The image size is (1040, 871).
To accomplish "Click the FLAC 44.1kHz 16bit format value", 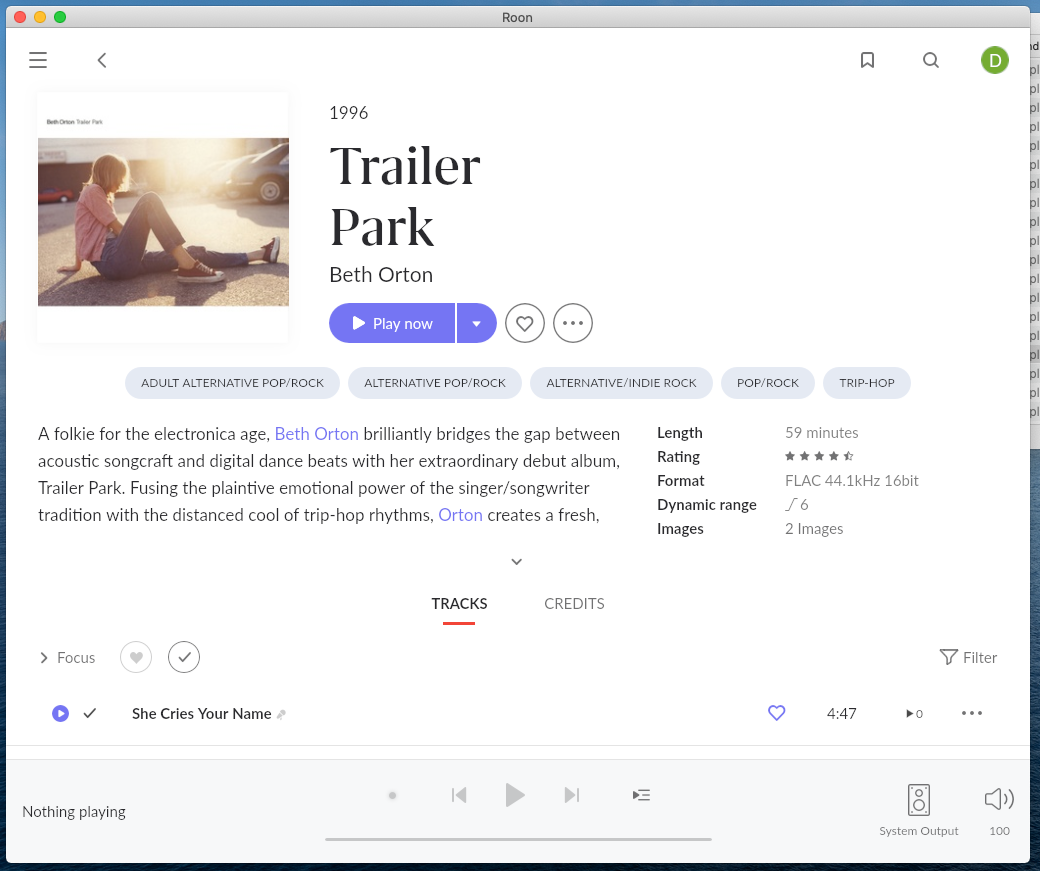I will (852, 481).
